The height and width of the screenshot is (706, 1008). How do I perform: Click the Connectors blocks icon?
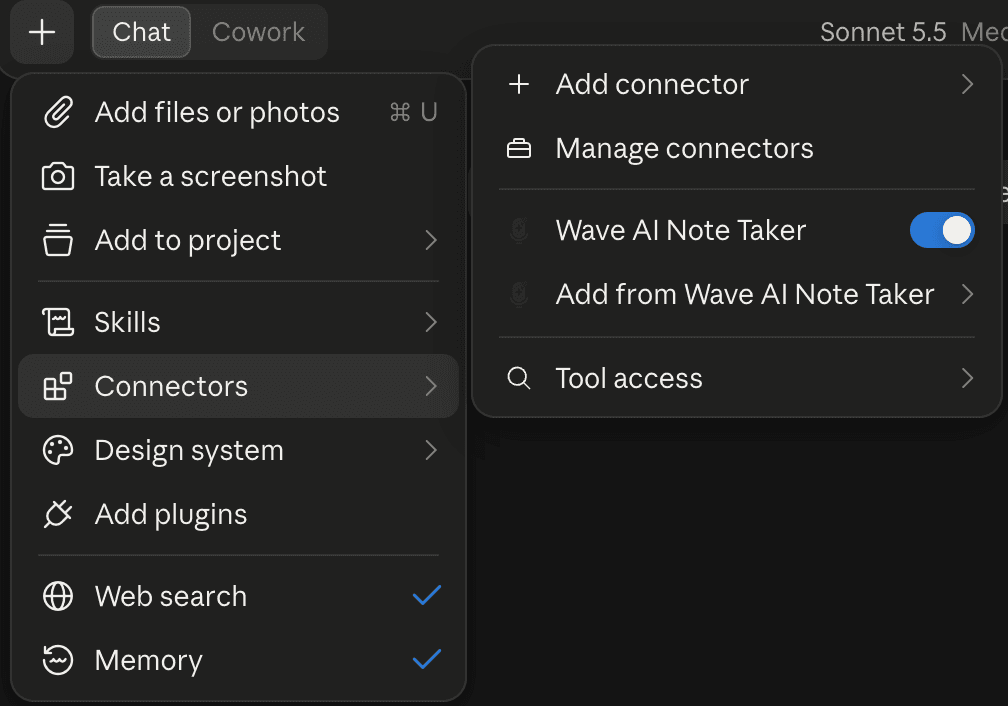click(x=58, y=386)
